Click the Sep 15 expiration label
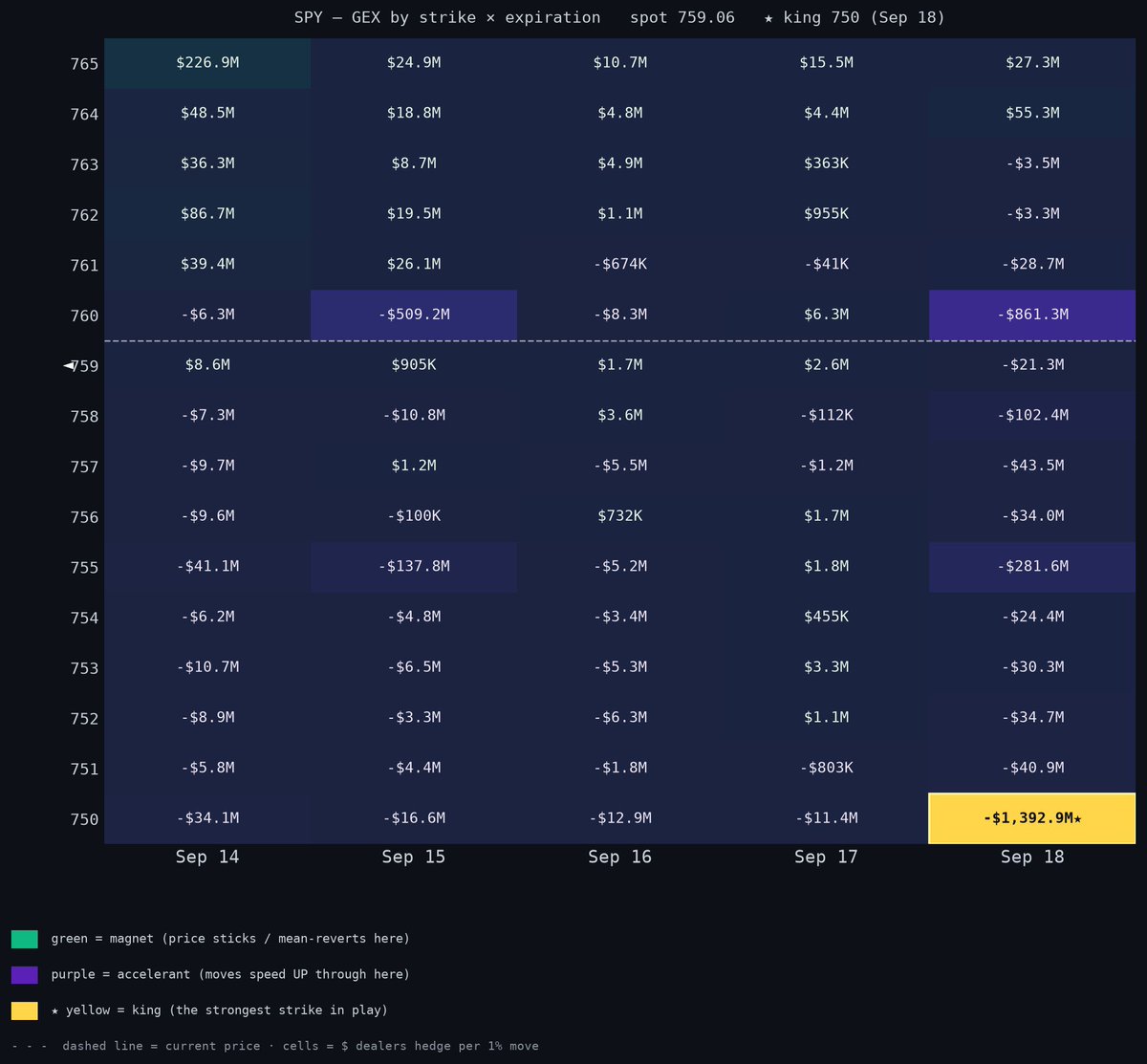The image size is (1147, 1064). (414, 858)
